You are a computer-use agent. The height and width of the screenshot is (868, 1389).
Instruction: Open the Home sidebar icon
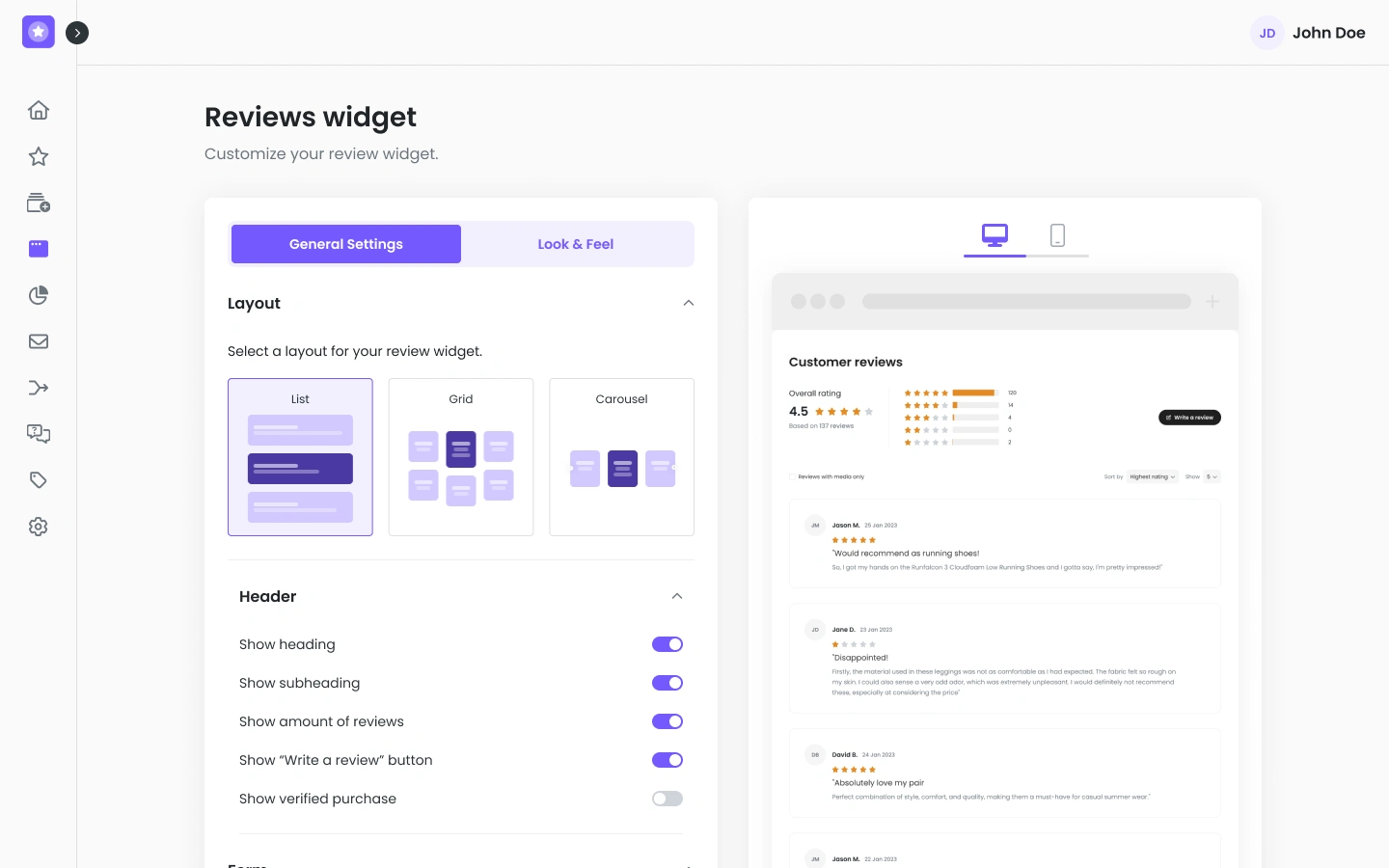[x=39, y=110]
